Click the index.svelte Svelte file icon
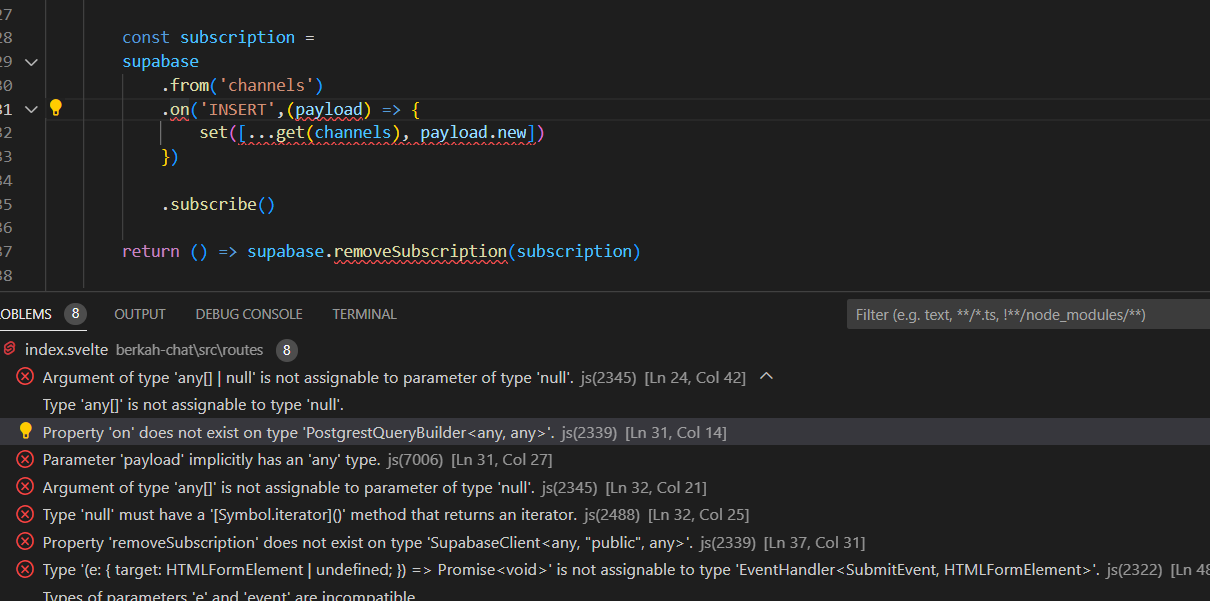This screenshot has height=601, width=1210. tap(10, 350)
